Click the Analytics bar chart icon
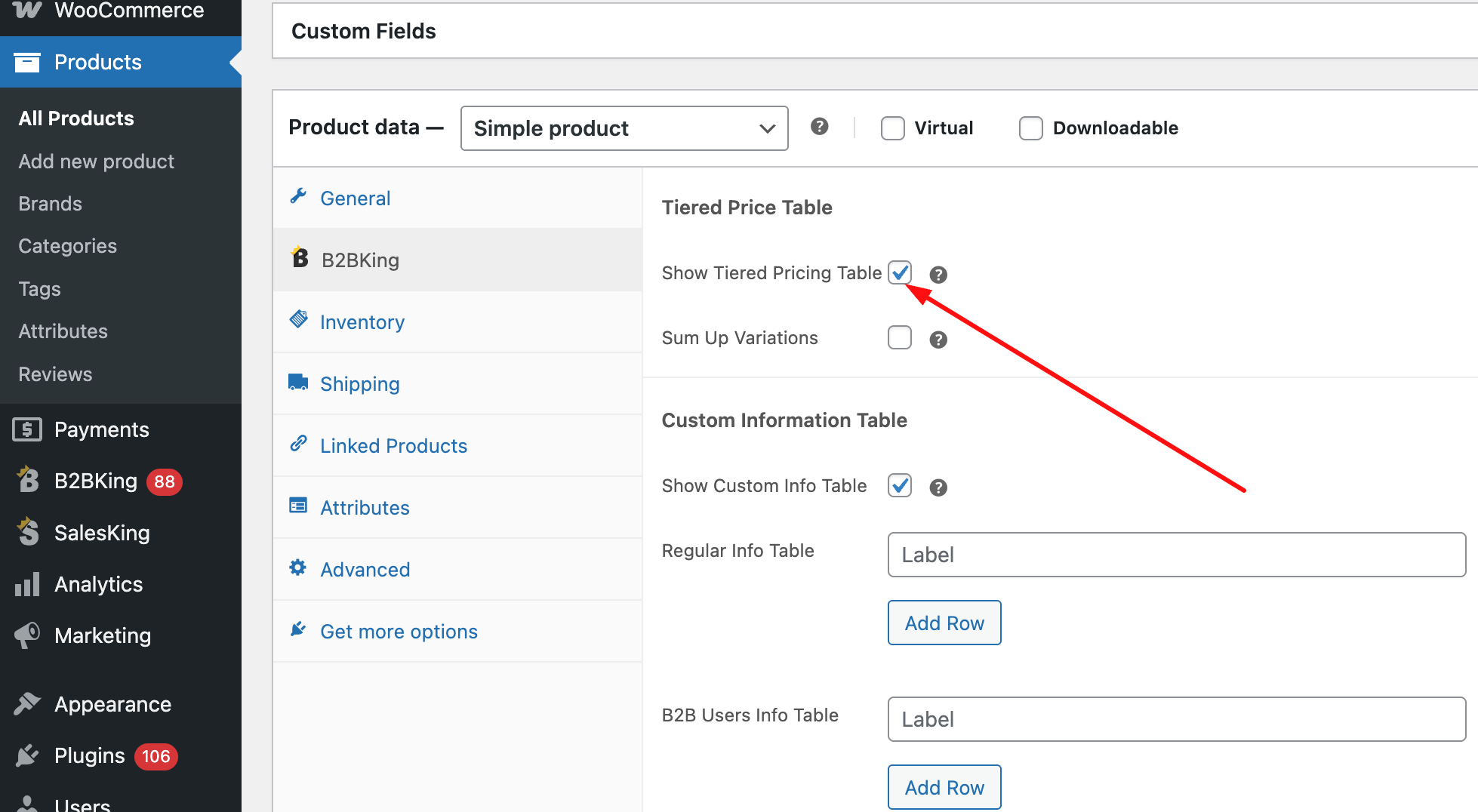This screenshot has height=812, width=1478. [x=27, y=584]
